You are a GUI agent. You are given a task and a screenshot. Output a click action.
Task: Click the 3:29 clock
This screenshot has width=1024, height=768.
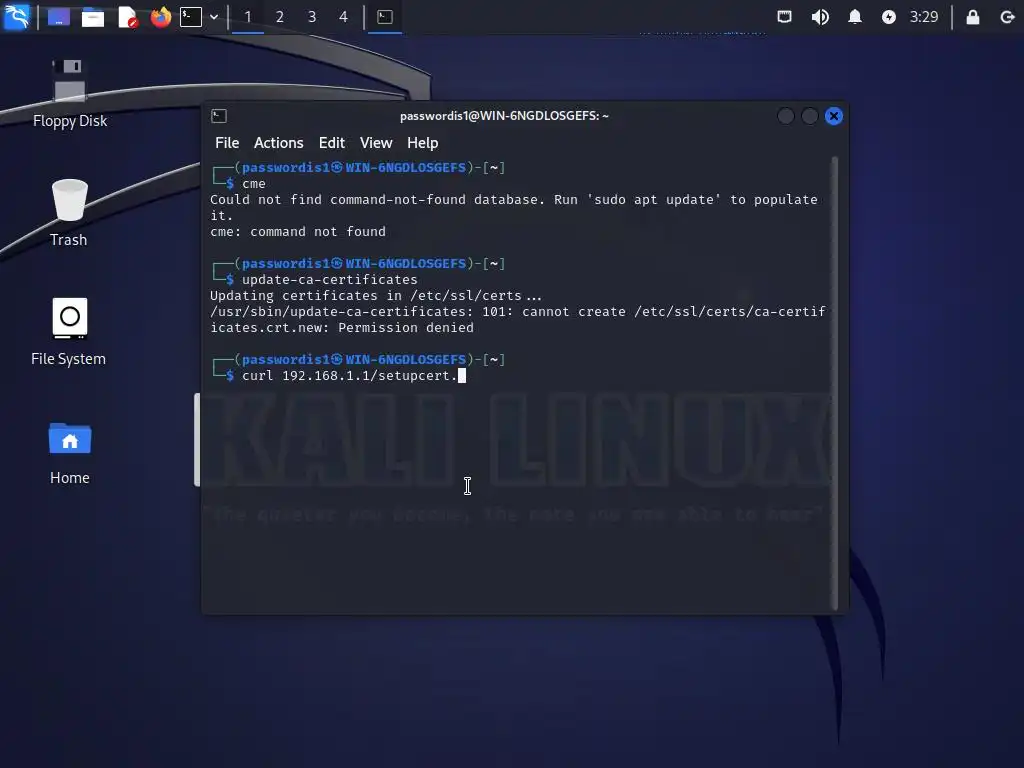click(924, 17)
